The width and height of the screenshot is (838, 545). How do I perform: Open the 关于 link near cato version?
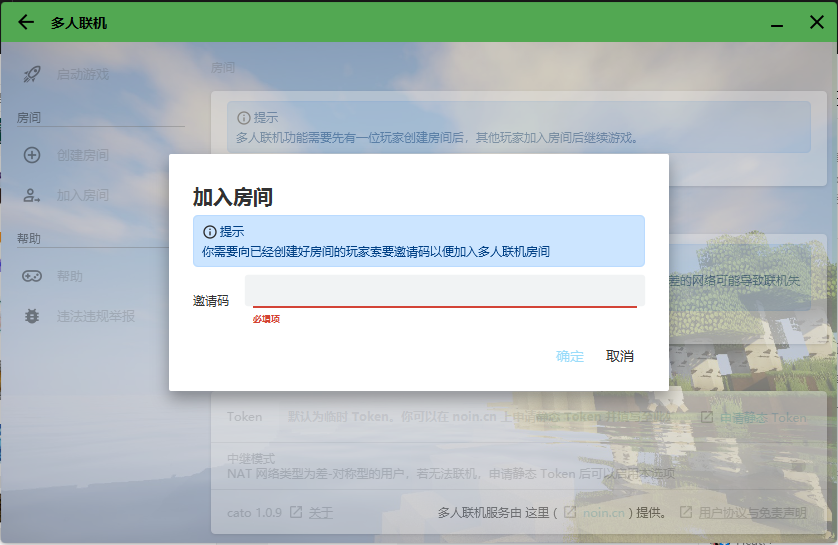[x=320, y=513]
